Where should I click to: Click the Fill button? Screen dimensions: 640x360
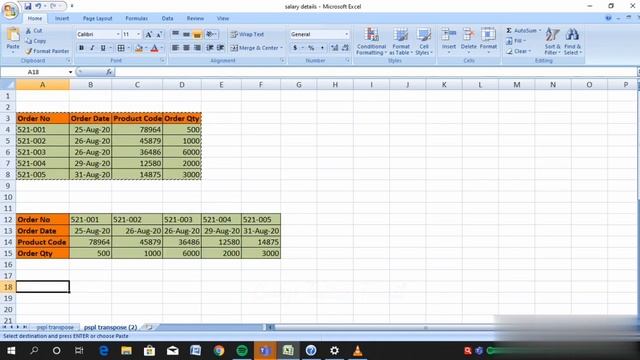(516, 41)
